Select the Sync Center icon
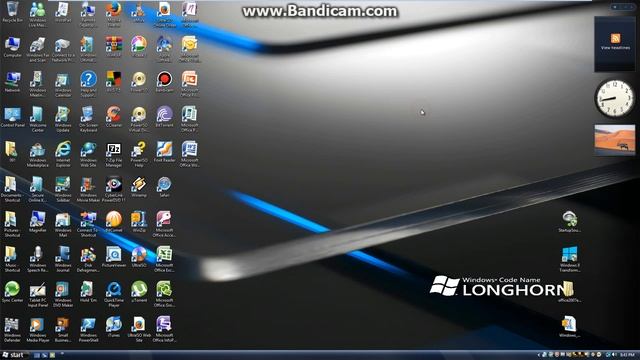Viewport: 640px width, 360px height. (12, 292)
